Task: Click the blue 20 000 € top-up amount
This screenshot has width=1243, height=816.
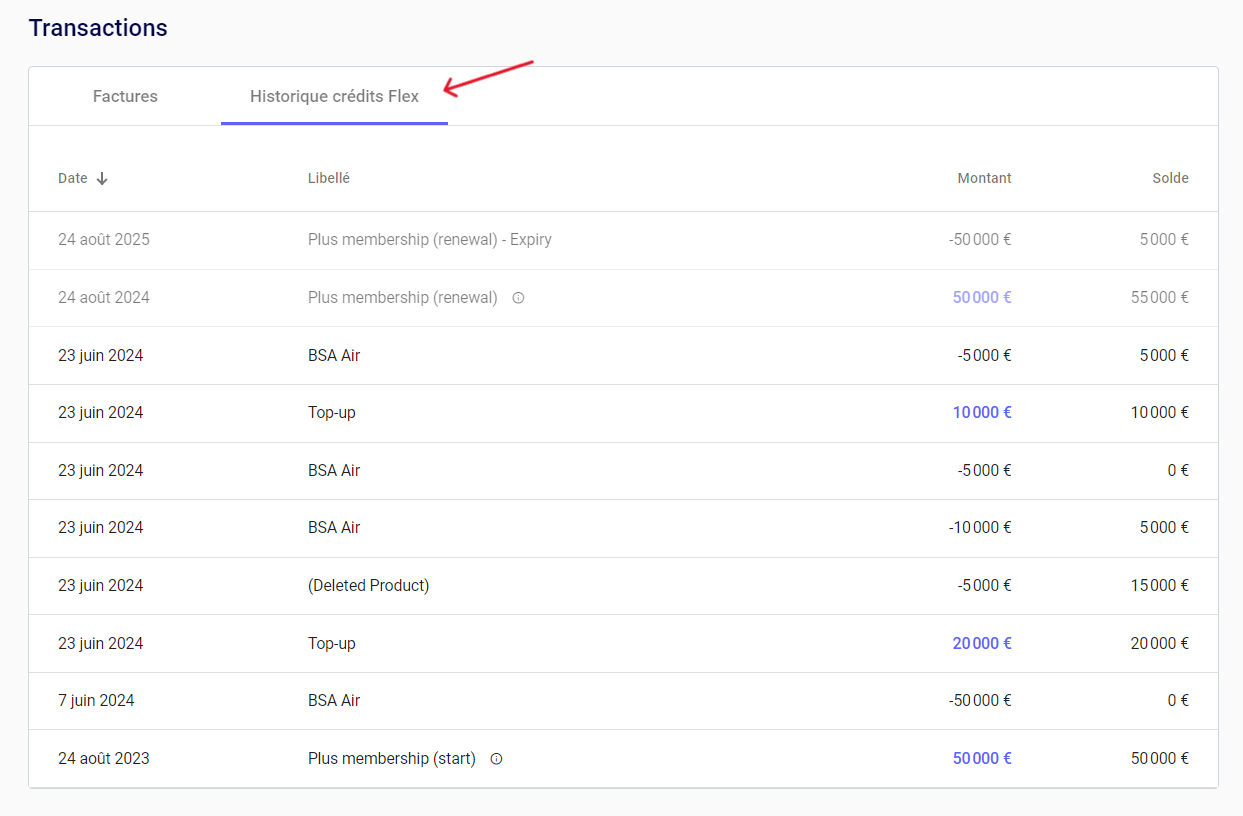Action: (x=981, y=644)
